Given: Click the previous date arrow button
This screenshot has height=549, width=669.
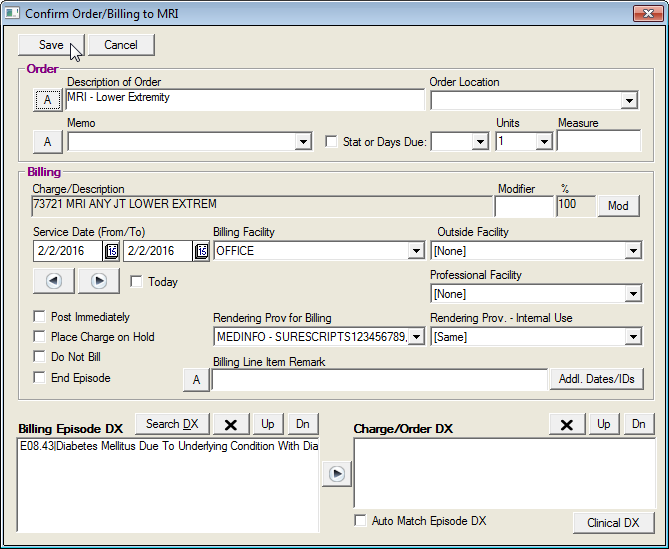Looking at the screenshot, I should pyautogui.click(x=54, y=281).
